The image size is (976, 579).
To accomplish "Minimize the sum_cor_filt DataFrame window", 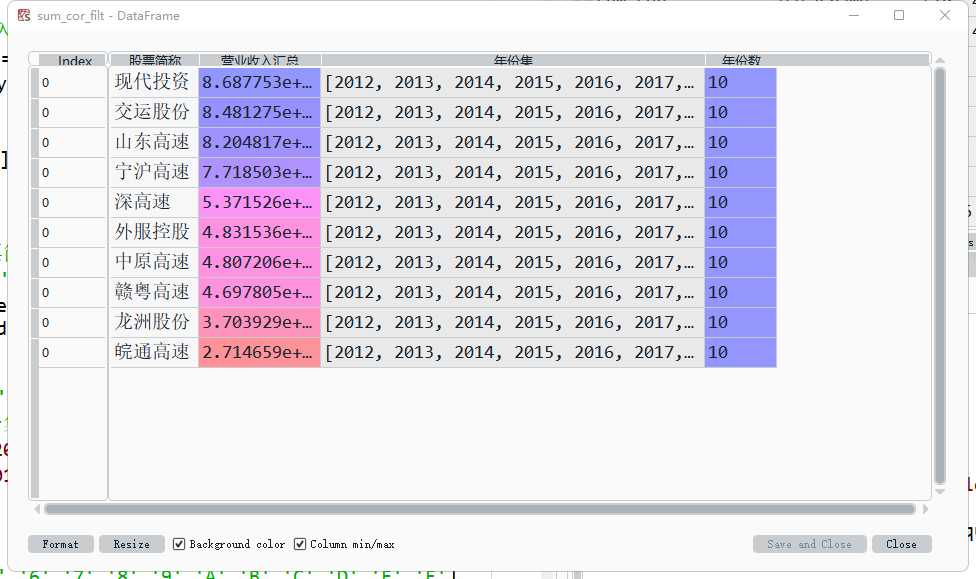I will click(854, 15).
